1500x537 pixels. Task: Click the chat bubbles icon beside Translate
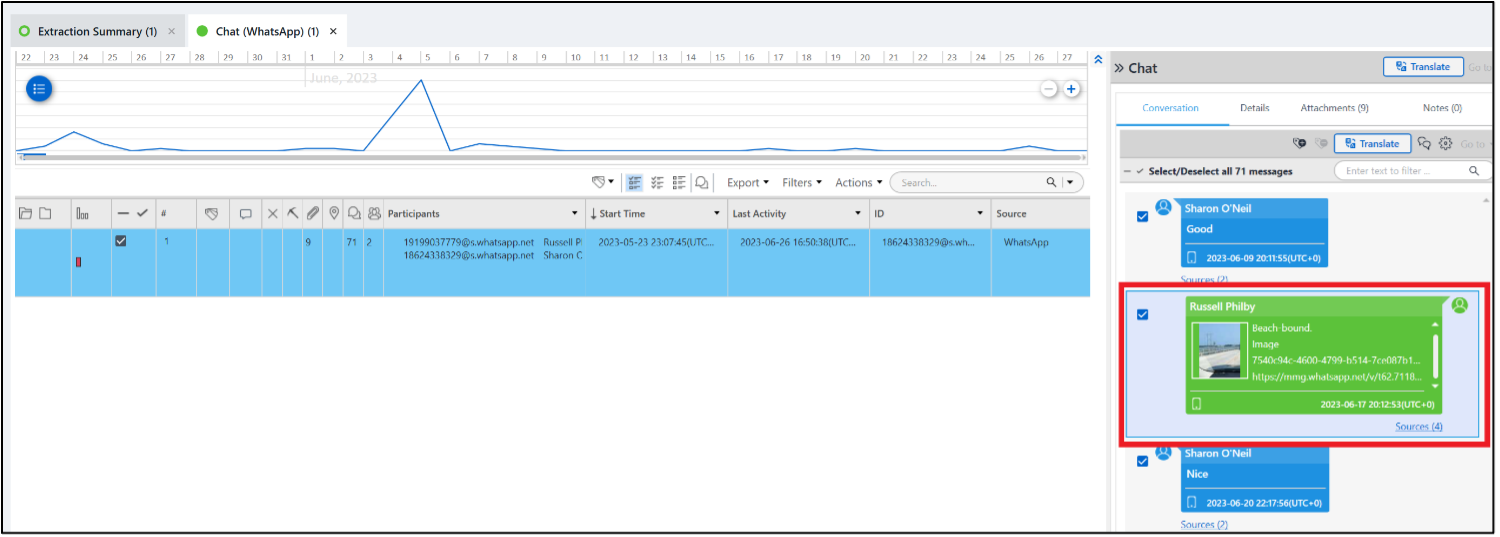1424,144
